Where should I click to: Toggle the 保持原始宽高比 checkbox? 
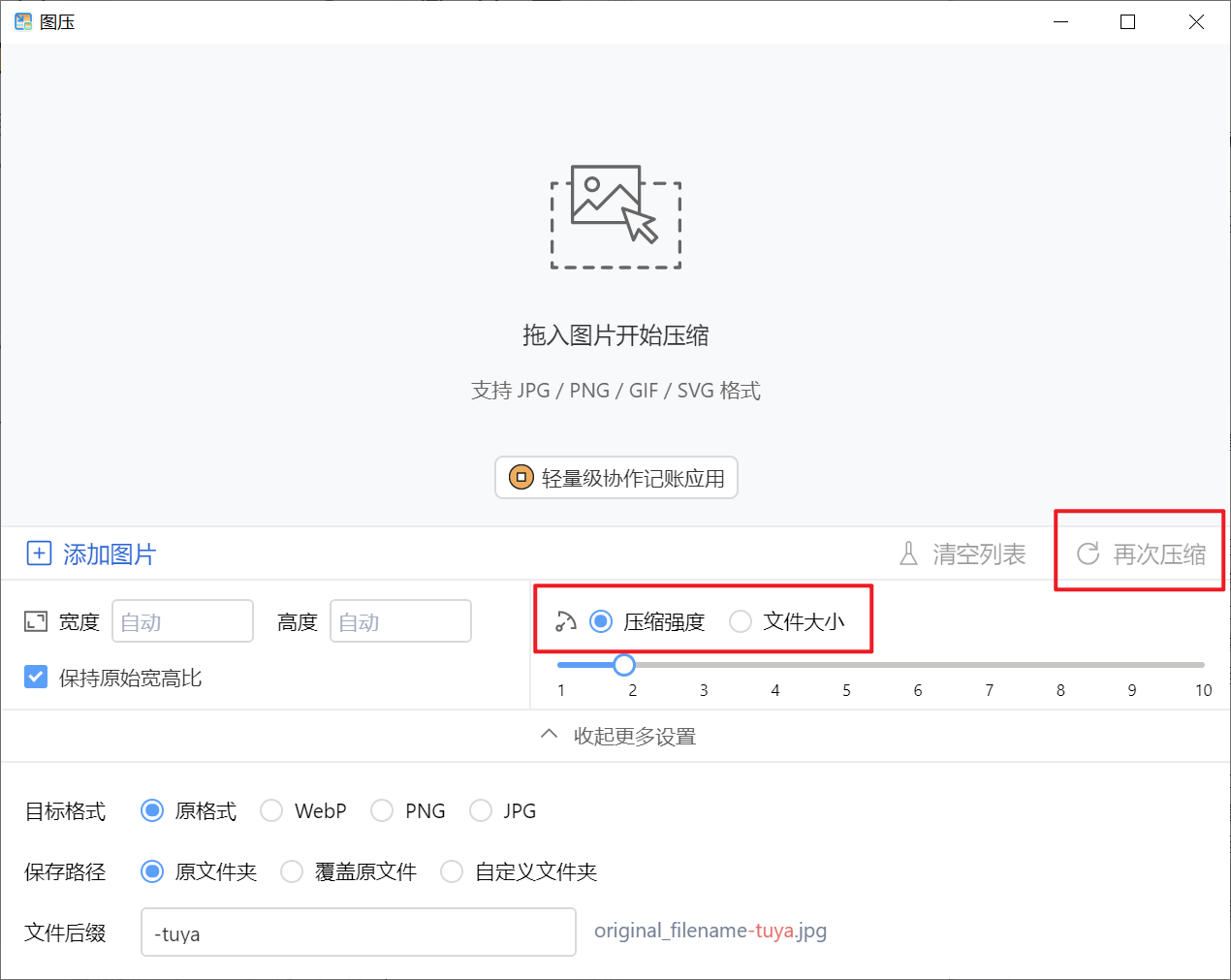click(36, 677)
